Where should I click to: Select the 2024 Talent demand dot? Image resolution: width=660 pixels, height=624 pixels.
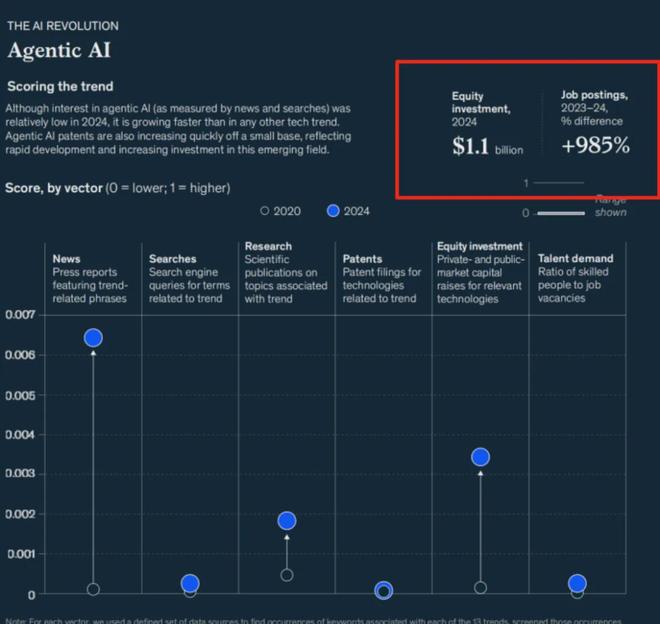pyautogui.click(x=577, y=583)
